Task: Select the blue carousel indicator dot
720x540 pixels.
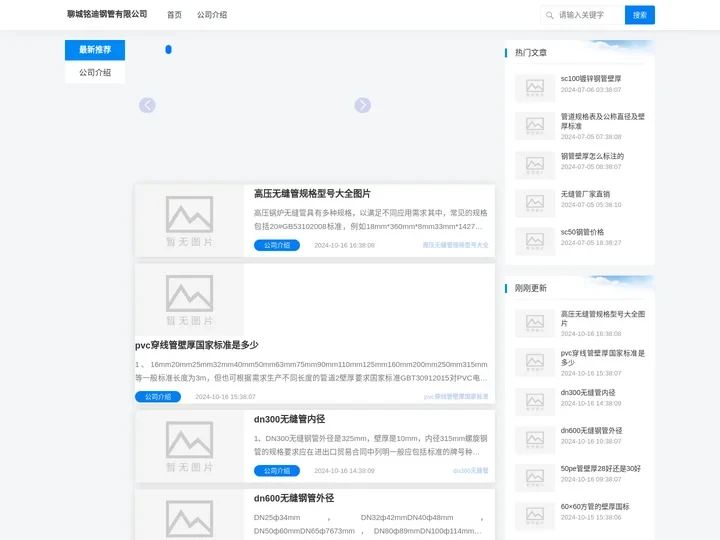Action: click(168, 49)
